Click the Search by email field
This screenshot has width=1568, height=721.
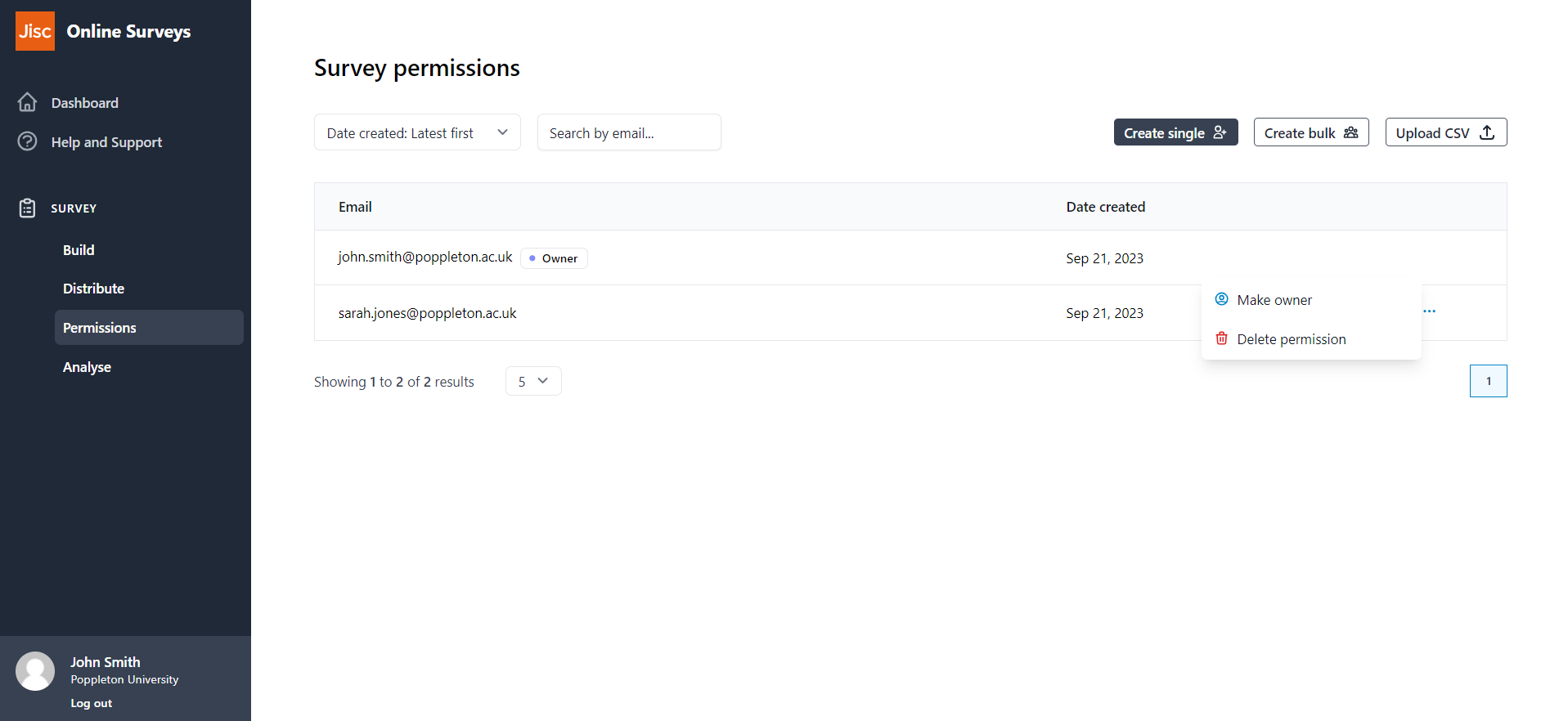point(629,132)
